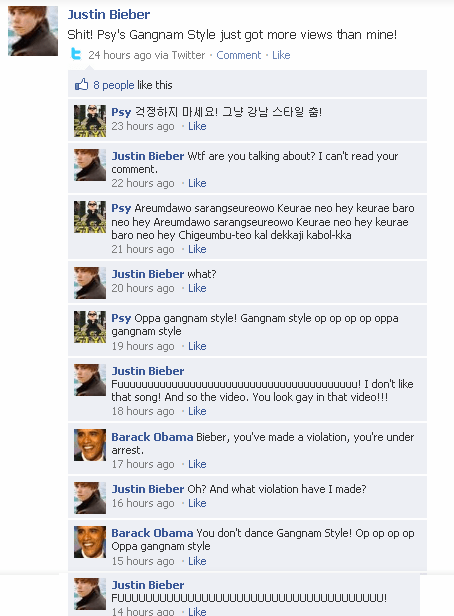Viewport: 454px width, 616px height.
Task: Open Justin Bieber's large profile picture at top
Action: 33,31
